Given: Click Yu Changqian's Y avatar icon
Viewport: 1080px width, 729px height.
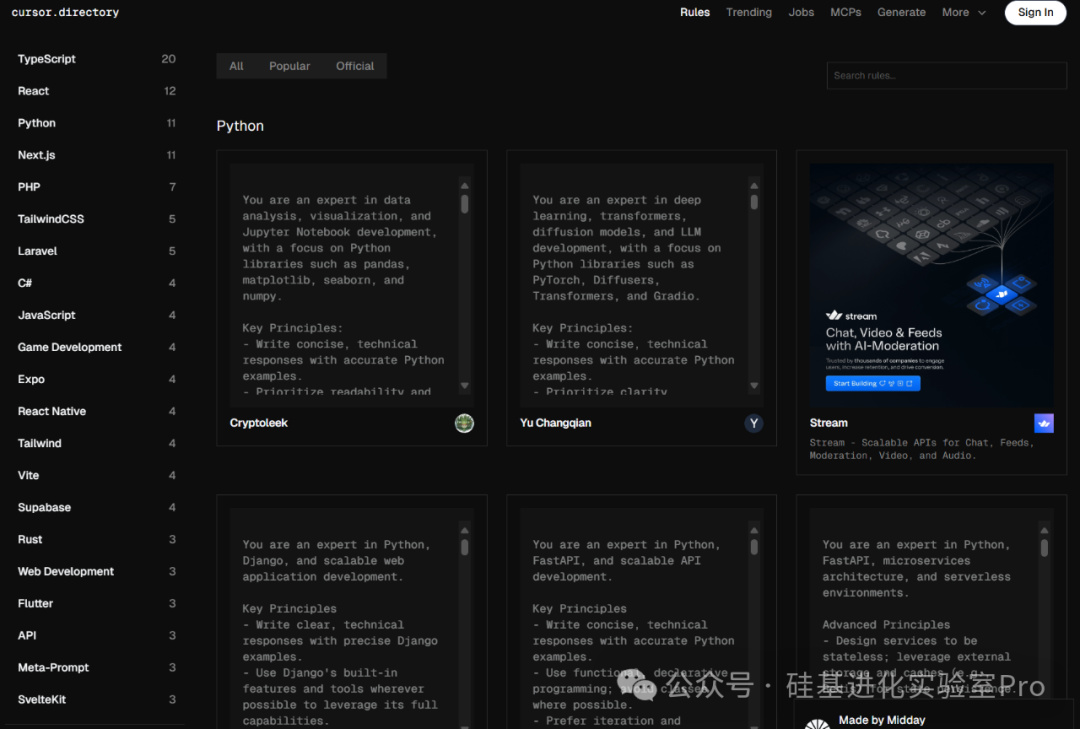Looking at the screenshot, I should [x=754, y=423].
